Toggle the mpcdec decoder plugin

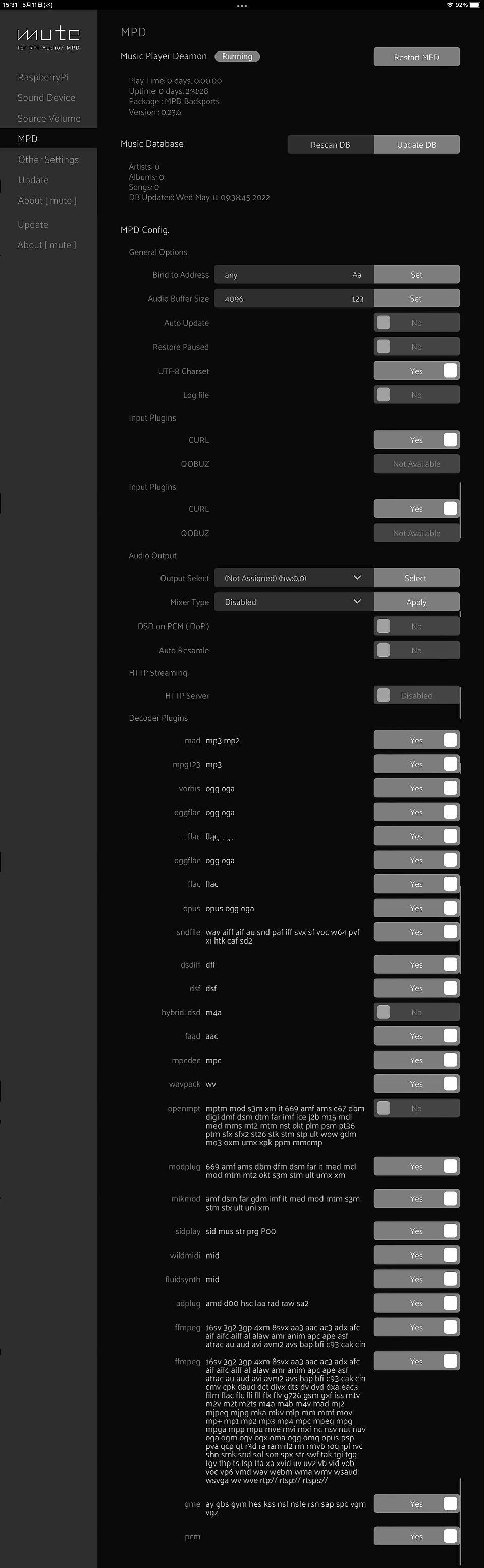tap(416, 1060)
